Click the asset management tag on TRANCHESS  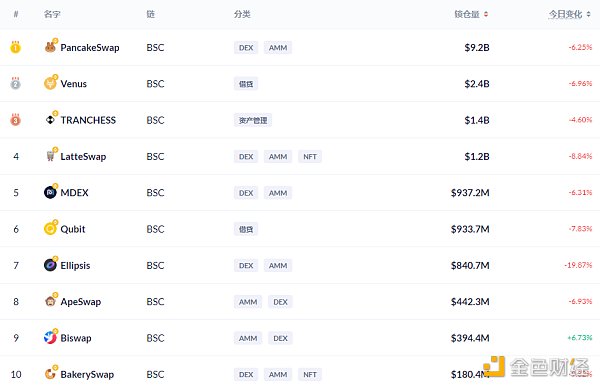coord(253,120)
